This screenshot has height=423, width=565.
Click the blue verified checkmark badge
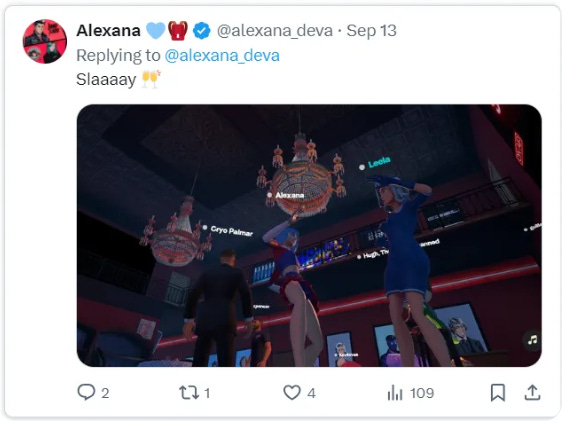[x=201, y=31]
